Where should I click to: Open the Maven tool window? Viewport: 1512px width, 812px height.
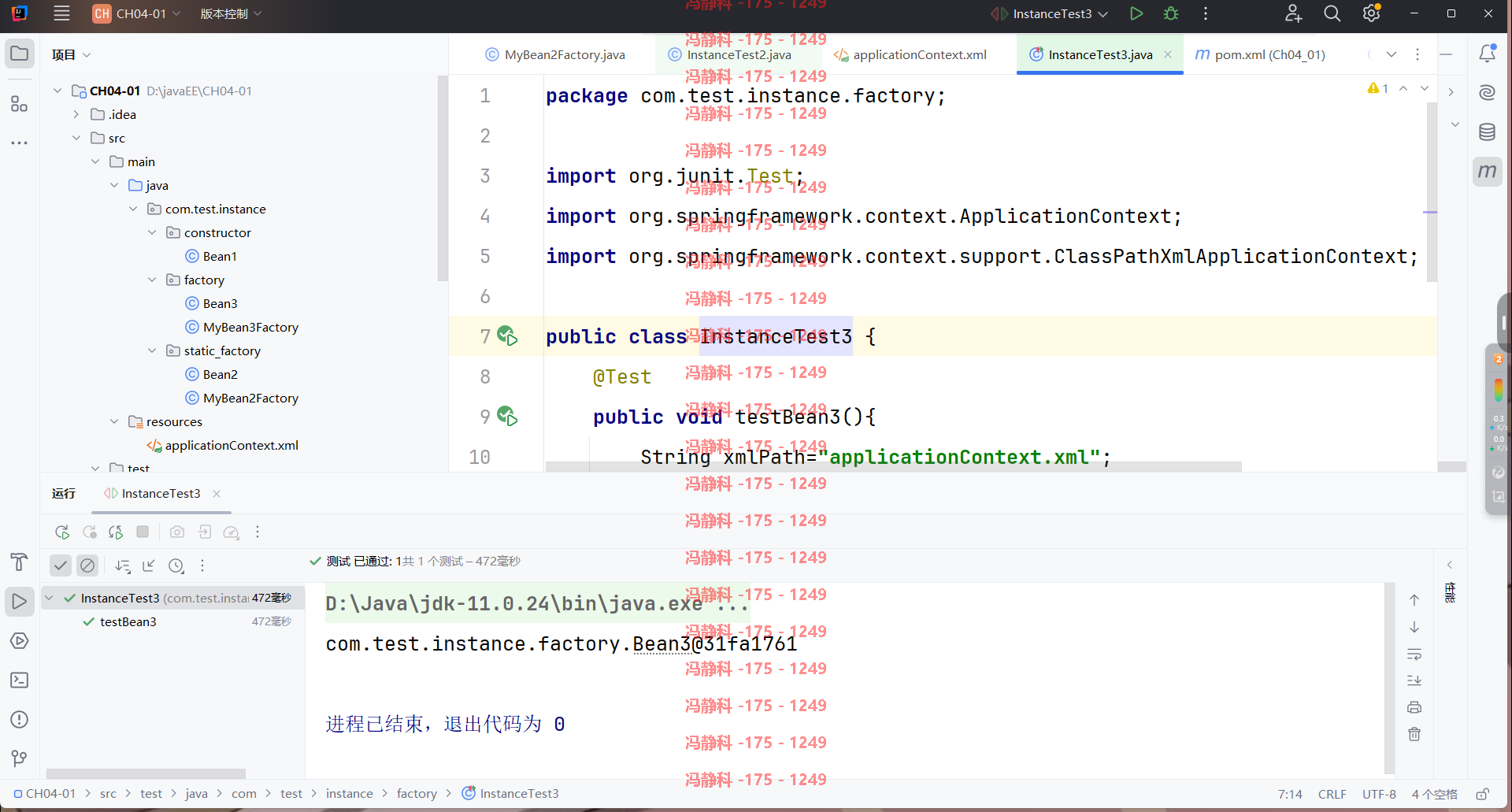[x=1487, y=171]
